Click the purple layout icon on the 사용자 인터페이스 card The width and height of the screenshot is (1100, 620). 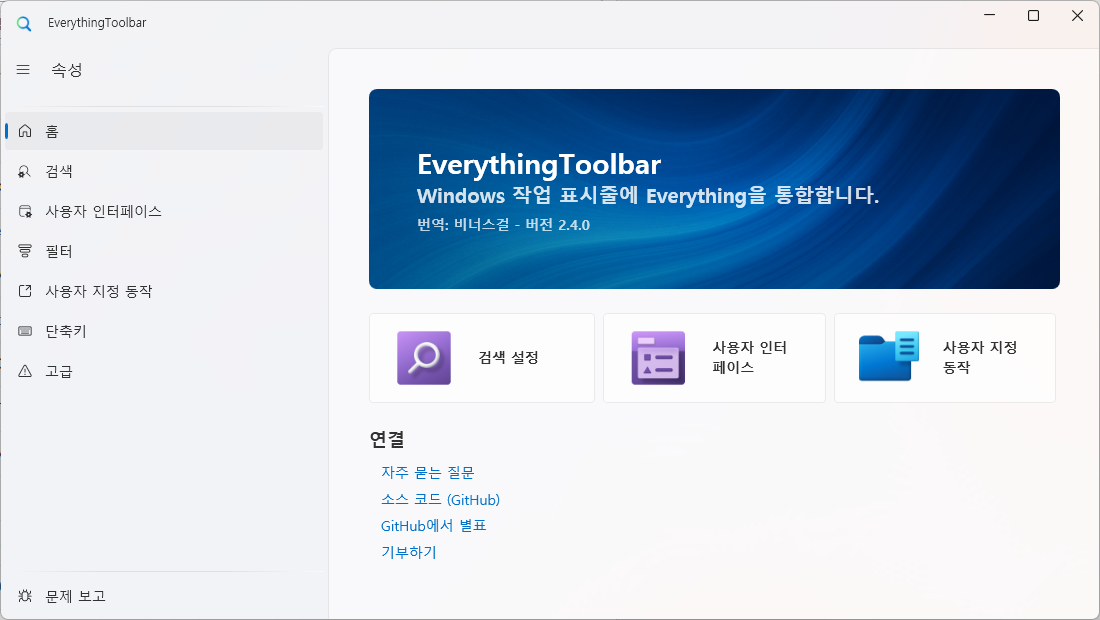tap(658, 358)
